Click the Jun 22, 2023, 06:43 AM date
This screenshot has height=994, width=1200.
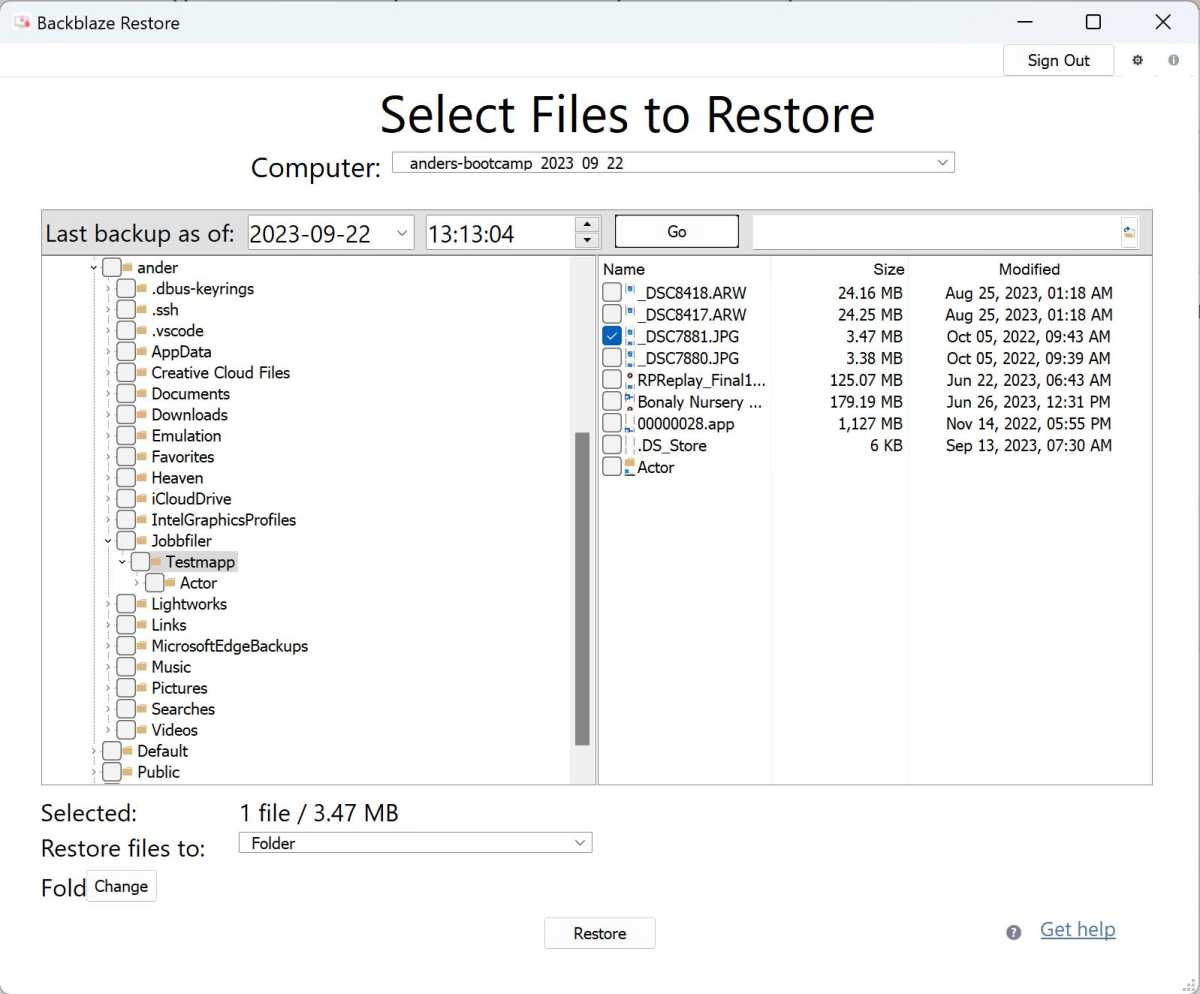pos(1029,380)
